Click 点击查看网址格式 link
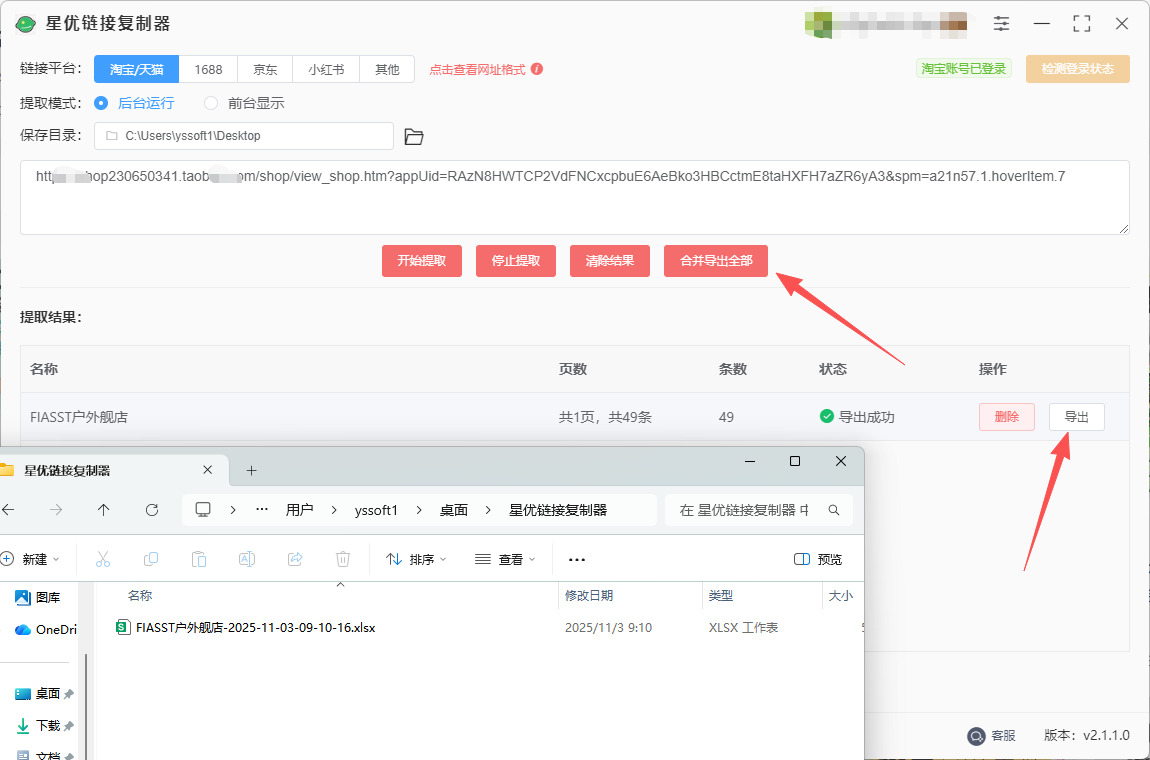The height and width of the screenshot is (760, 1150). [477, 70]
